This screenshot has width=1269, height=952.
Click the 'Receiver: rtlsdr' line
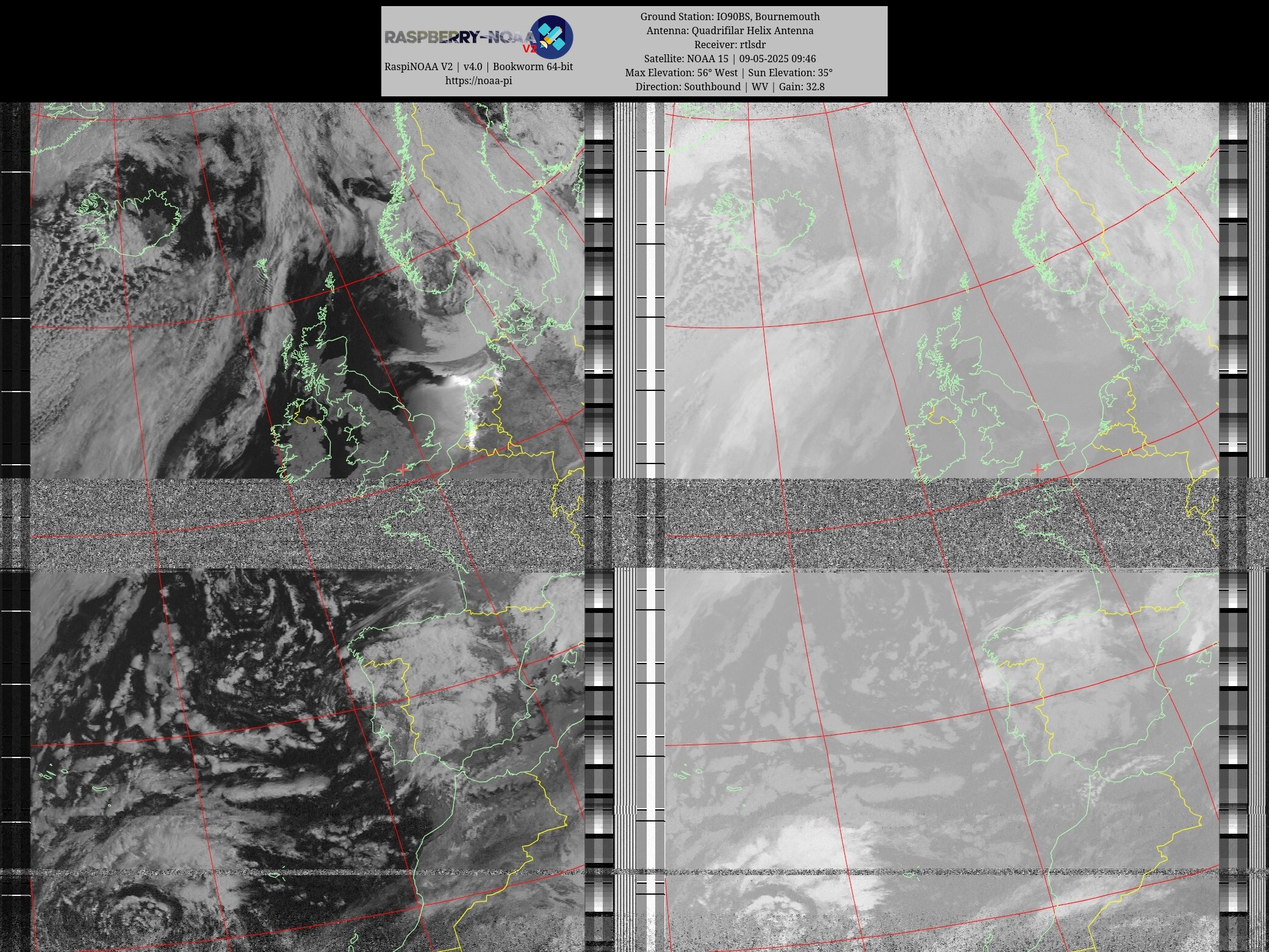pos(730,45)
